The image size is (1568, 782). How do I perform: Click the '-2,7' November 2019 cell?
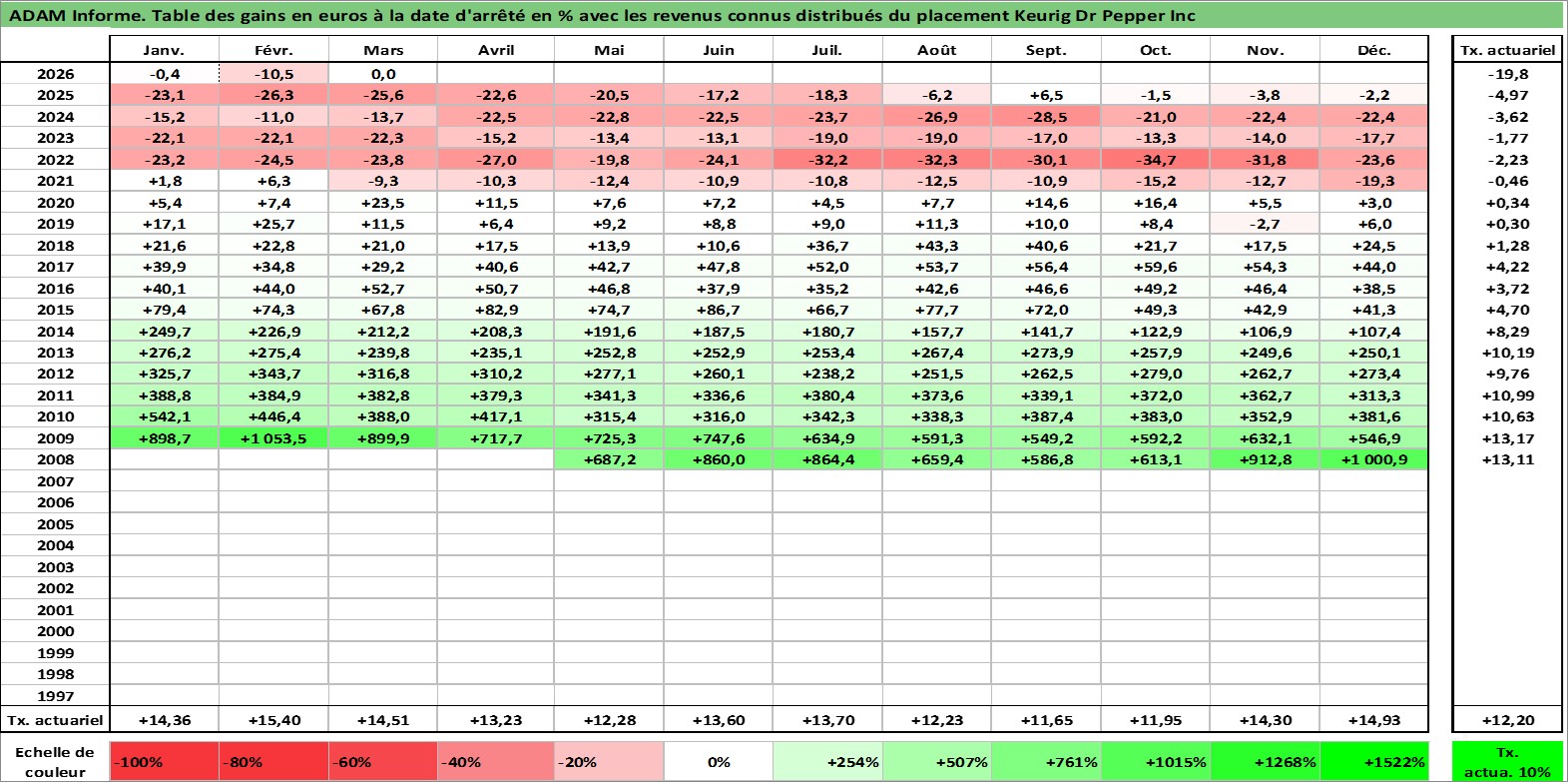click(x=1265, y=224)
